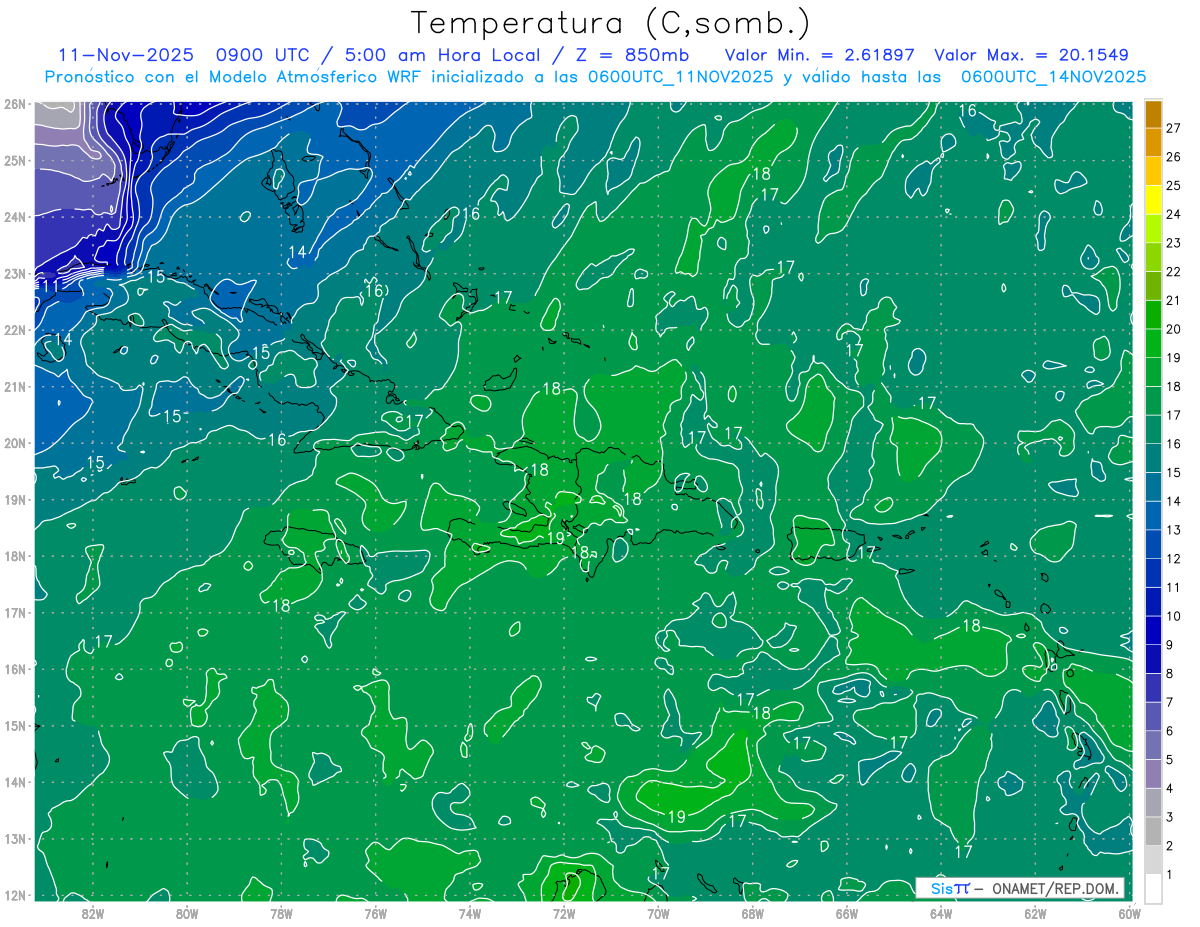Click the '70W' longitude axis label
The height and width of the screenshot is (927, 1200).
[658, 913]
